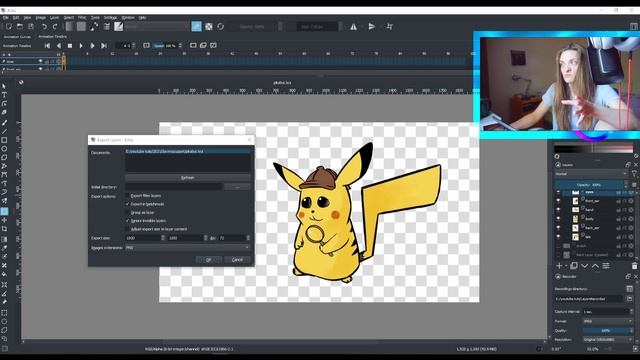Open the Settings menu

110,18
